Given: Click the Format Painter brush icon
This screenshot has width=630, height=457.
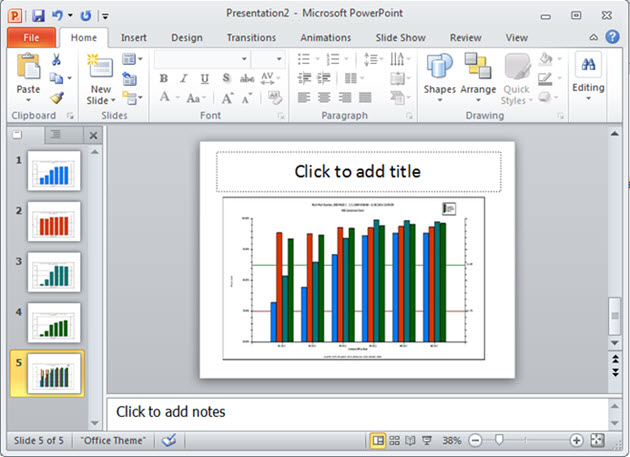Looking at the screenshot, I should 57,98.
